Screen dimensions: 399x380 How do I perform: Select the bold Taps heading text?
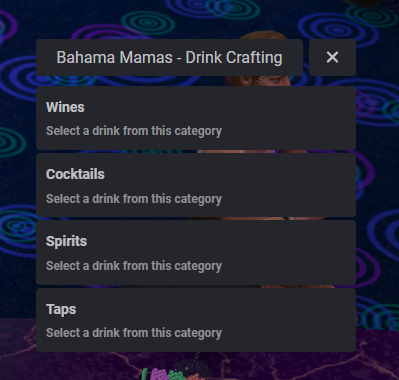tap(61, 309)
